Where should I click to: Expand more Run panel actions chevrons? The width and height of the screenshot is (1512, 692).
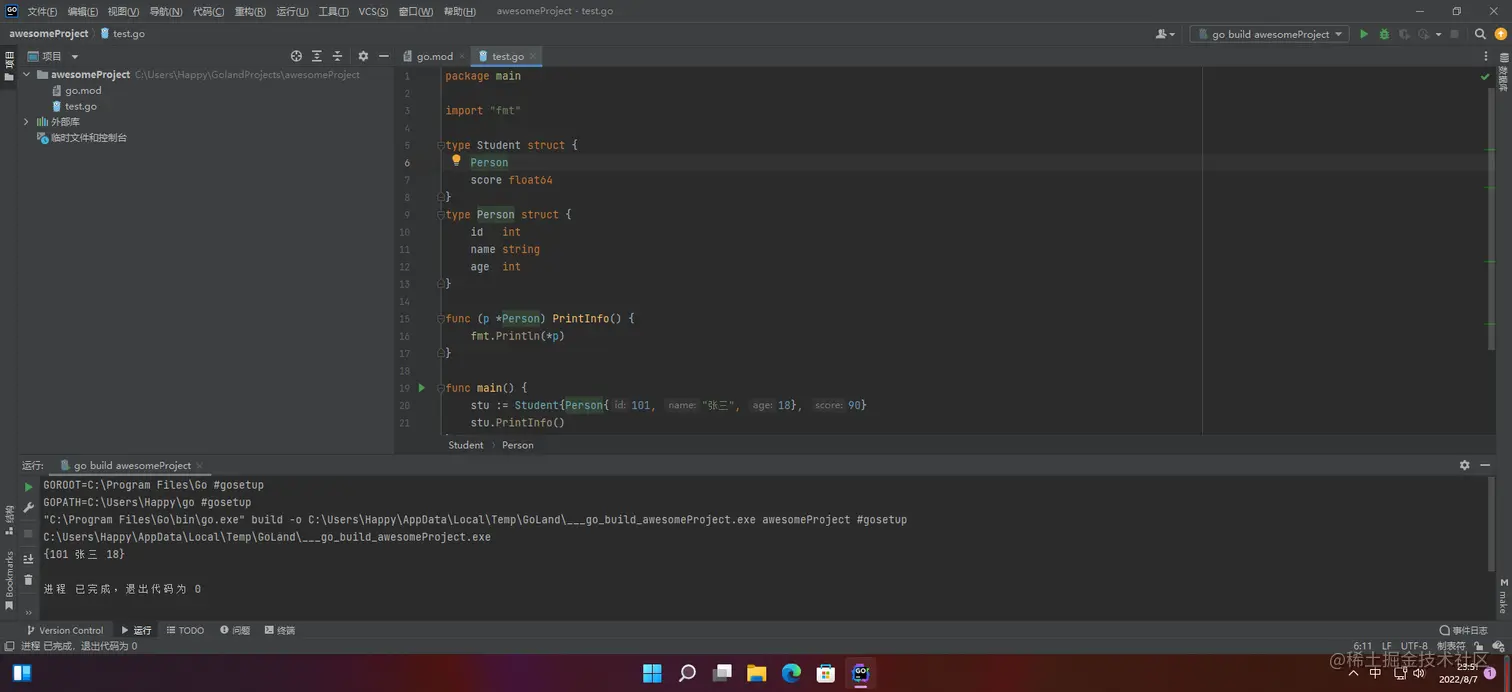tap(28, 612)
